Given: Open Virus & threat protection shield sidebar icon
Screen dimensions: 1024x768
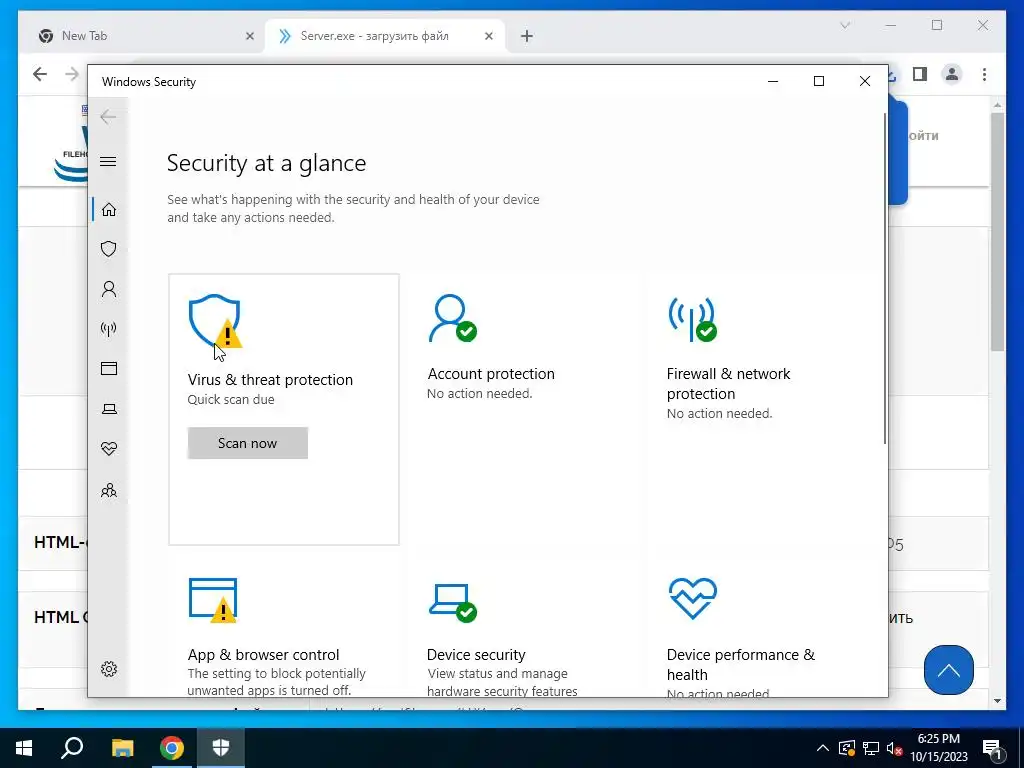Looking at the screenshot, I should (x=109, y=249).
